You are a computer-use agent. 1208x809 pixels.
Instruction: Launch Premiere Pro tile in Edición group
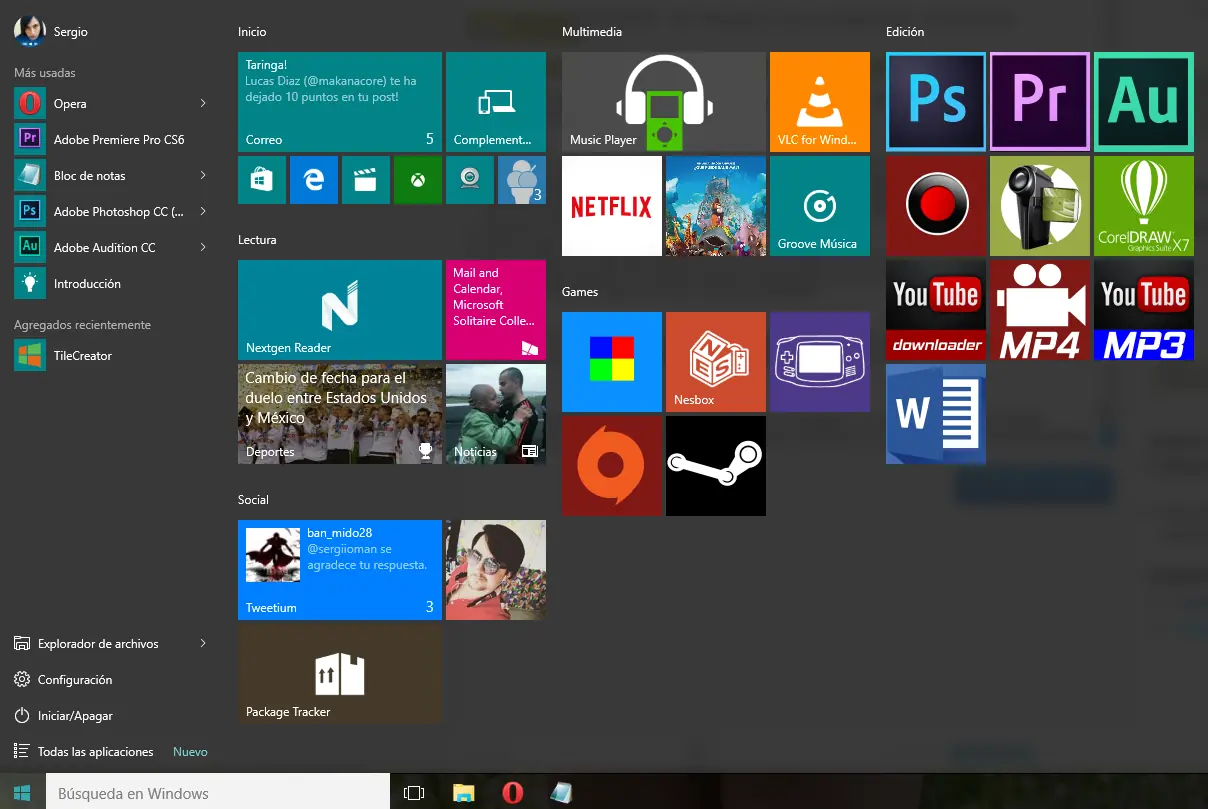1040,102
